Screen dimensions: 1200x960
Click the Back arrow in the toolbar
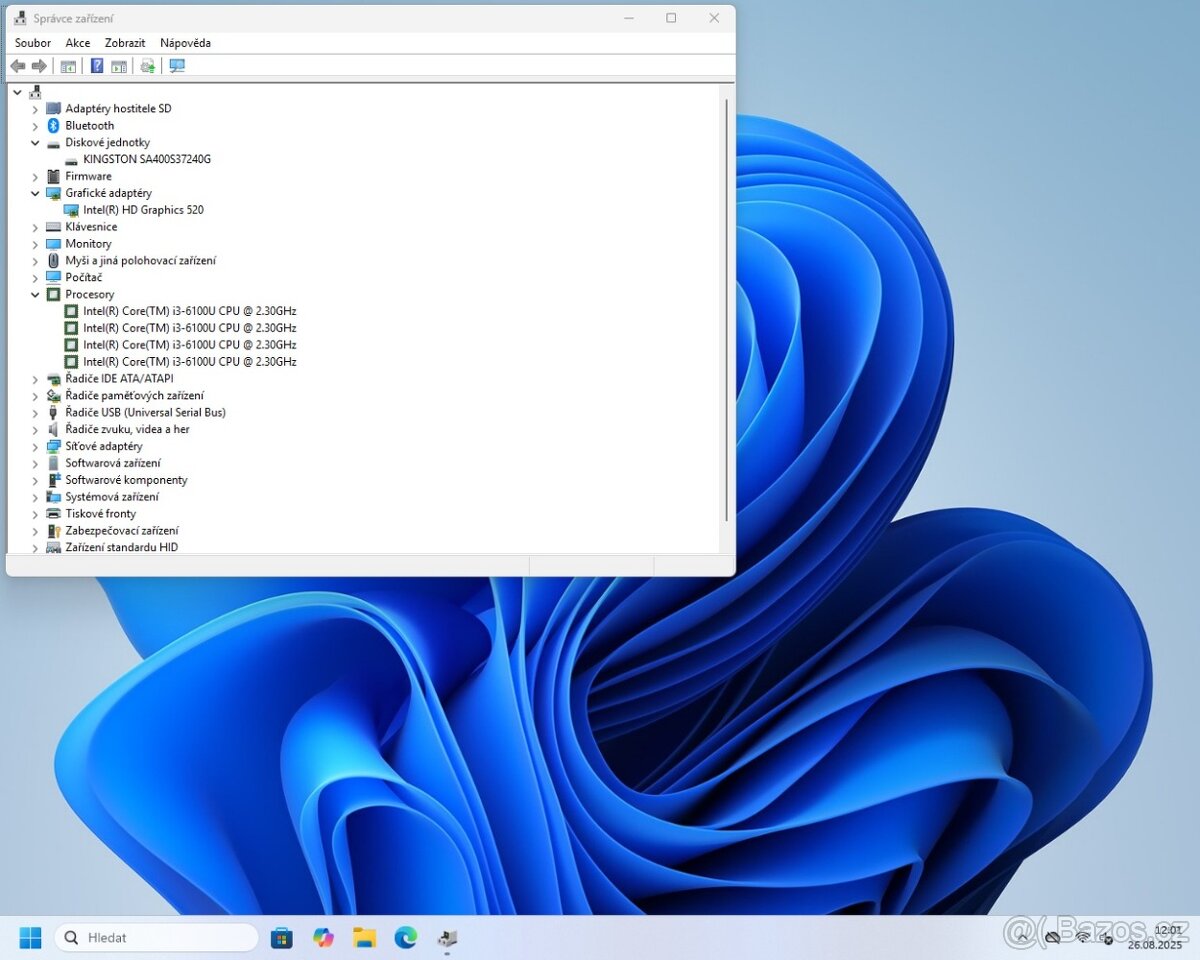18,66
